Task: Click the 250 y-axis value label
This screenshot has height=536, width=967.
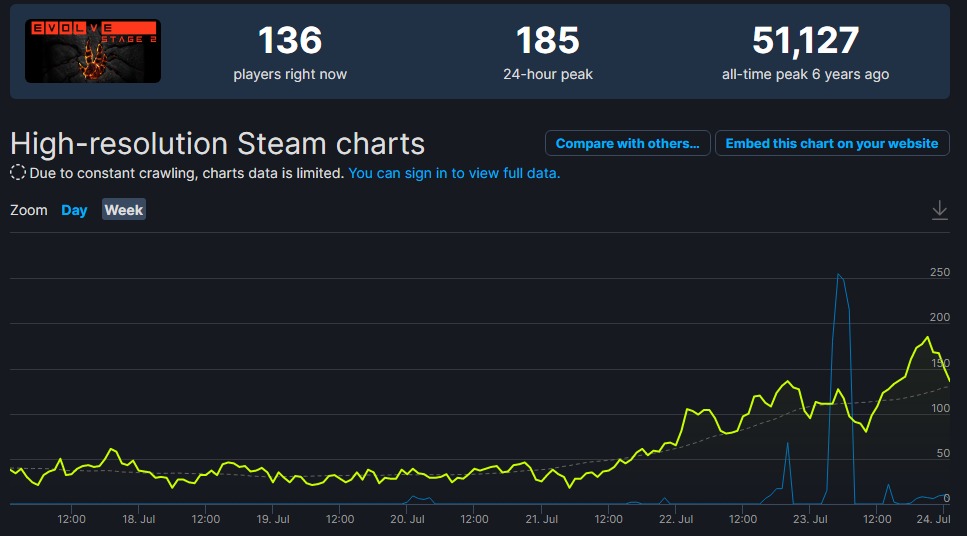Action: [939, 272]
